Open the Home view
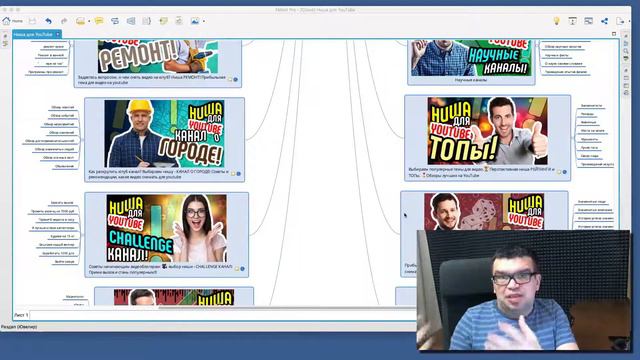The height and width of the screenshot is (360, 640). coord(12,21)
